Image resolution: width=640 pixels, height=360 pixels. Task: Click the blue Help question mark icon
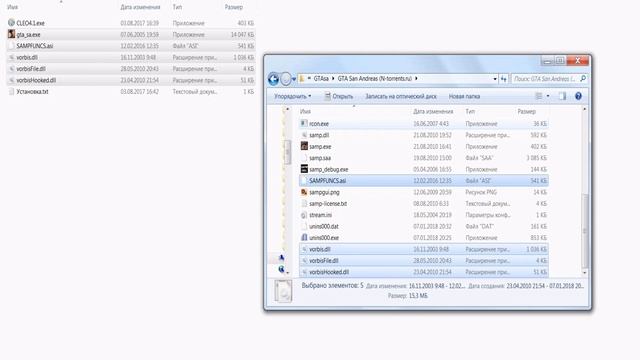pyautogui.click(x=578, y=96)
